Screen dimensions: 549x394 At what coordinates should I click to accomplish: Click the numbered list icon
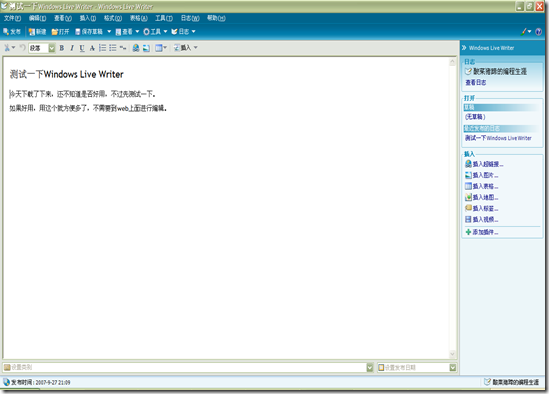point(102,48)
